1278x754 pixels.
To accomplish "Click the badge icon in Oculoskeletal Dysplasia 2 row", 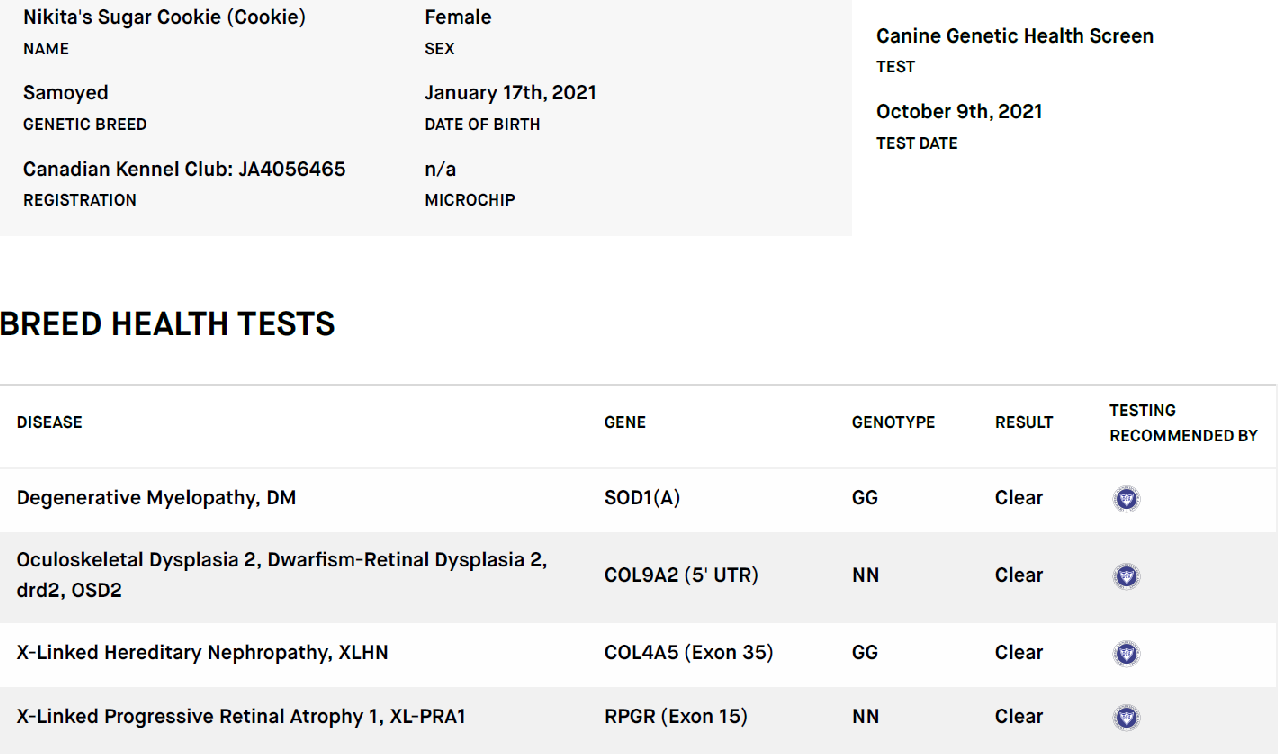I will 1126,576.
